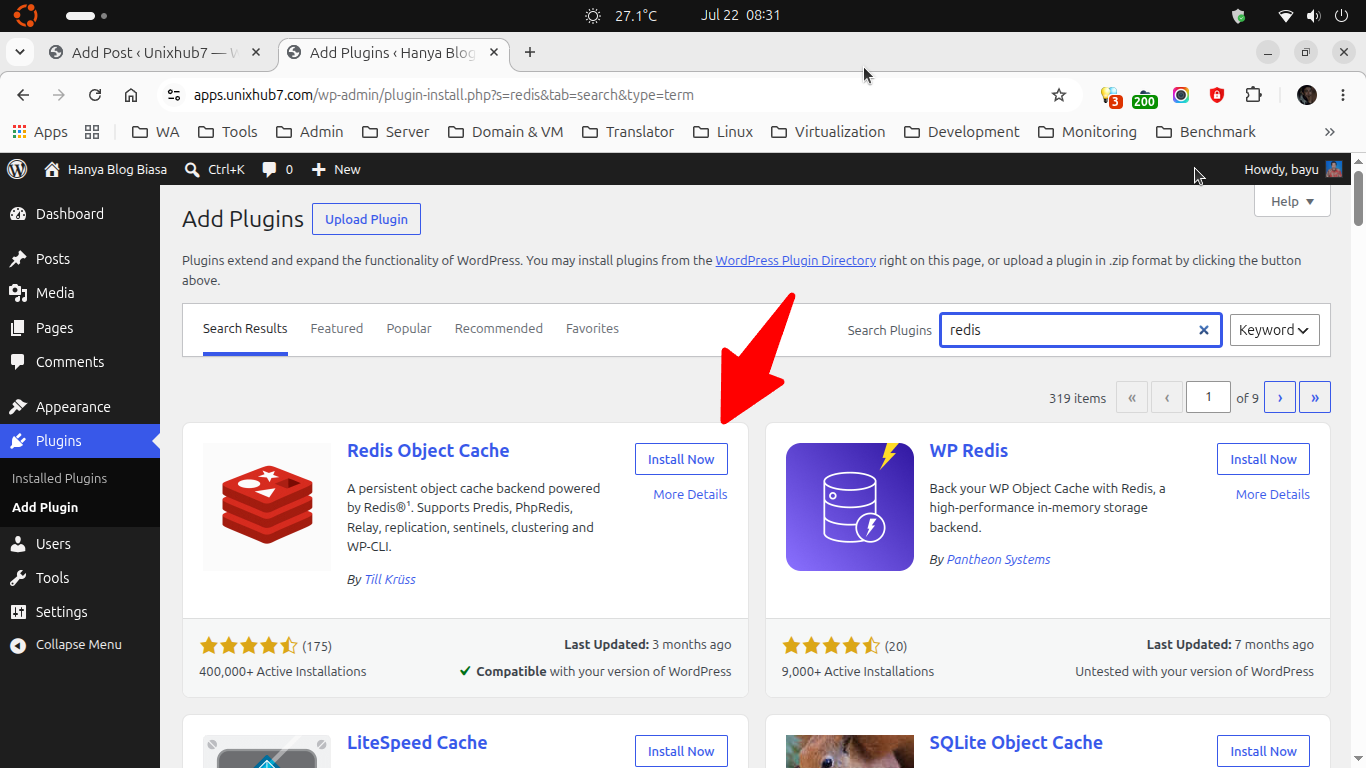Open Pantheon Systems author link

click(998, 559)
